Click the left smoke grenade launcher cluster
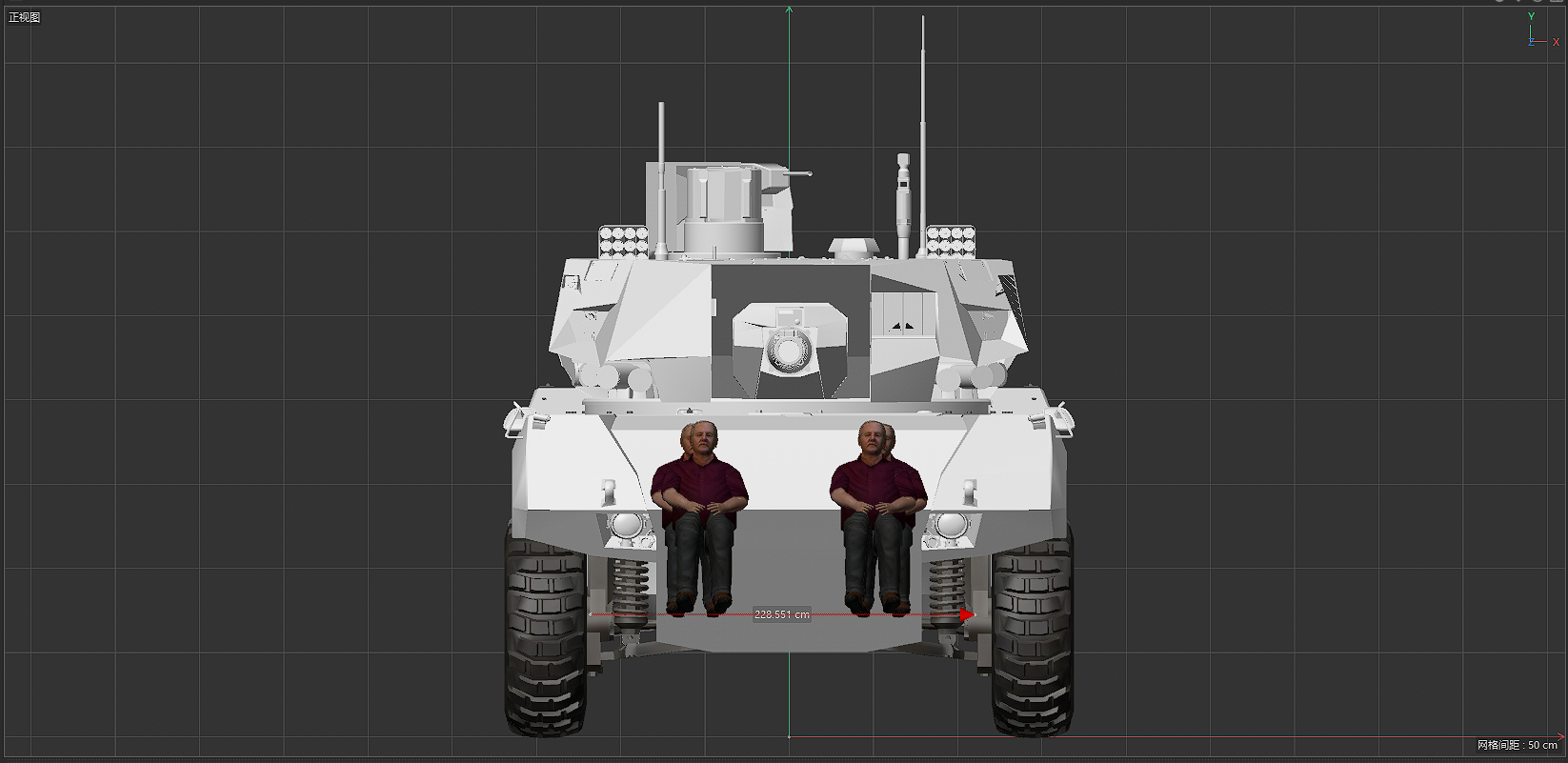1568x763 pixels. coord(622,241)
